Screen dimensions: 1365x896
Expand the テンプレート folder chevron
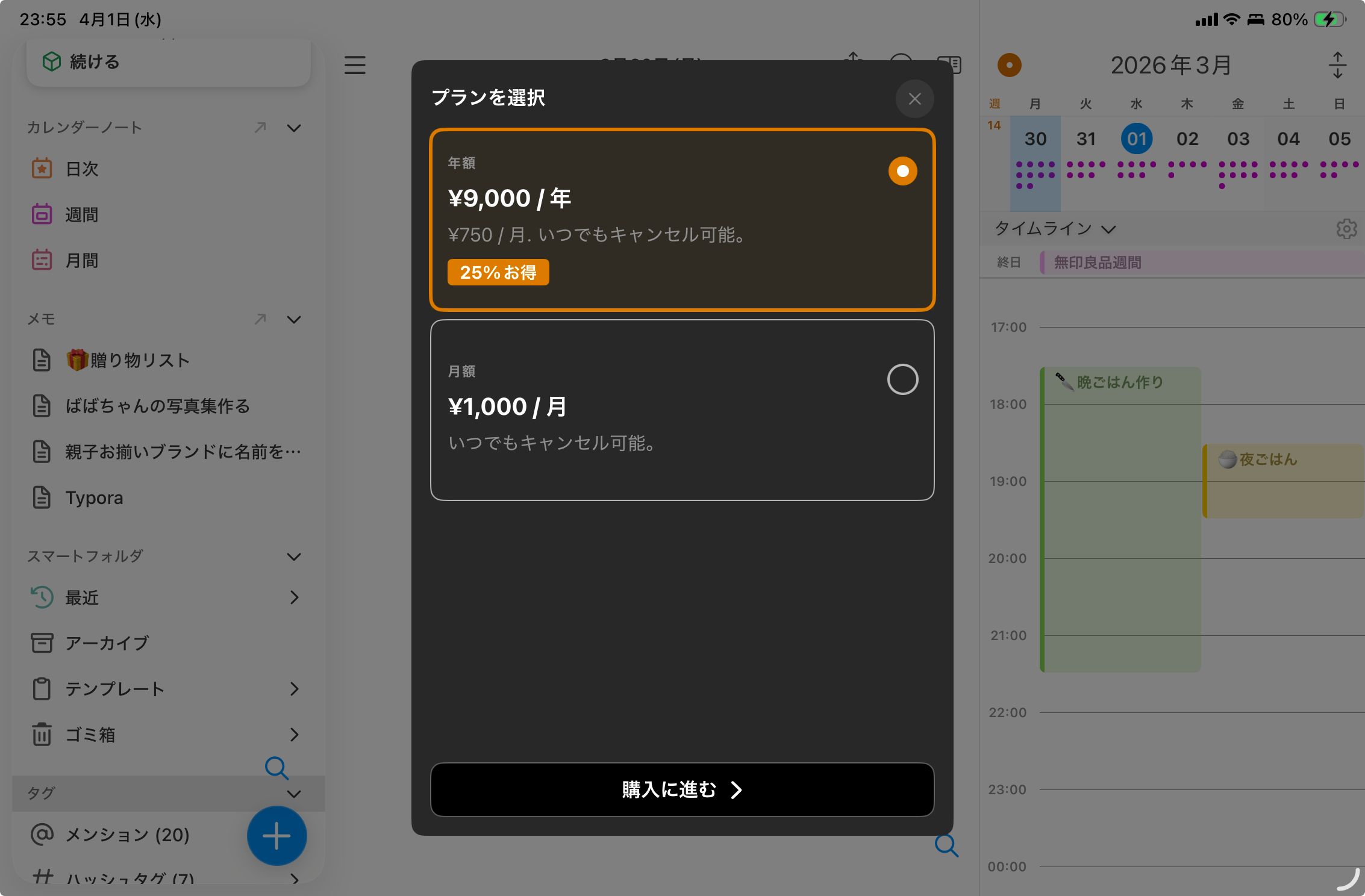294,689
